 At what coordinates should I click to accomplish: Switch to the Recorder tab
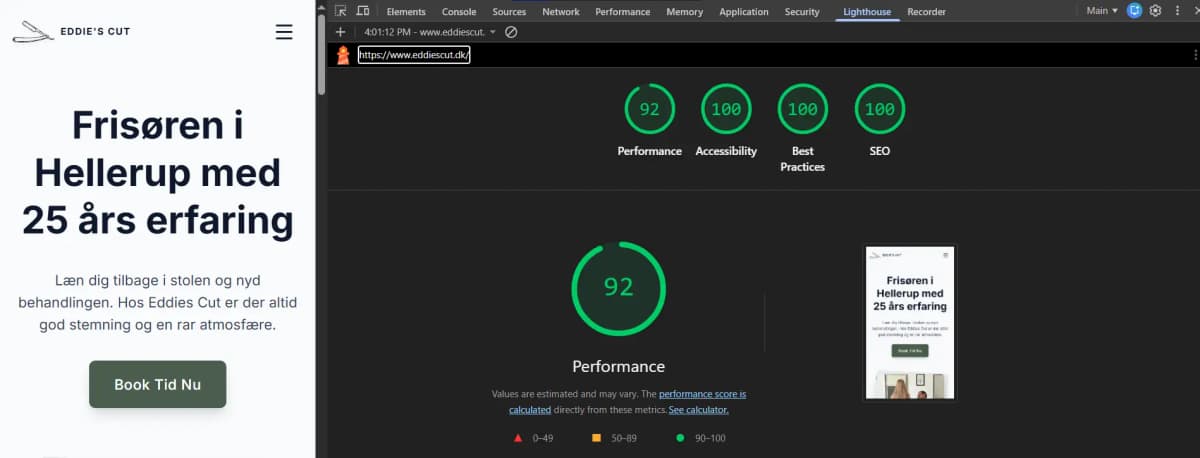pos(926,12)
